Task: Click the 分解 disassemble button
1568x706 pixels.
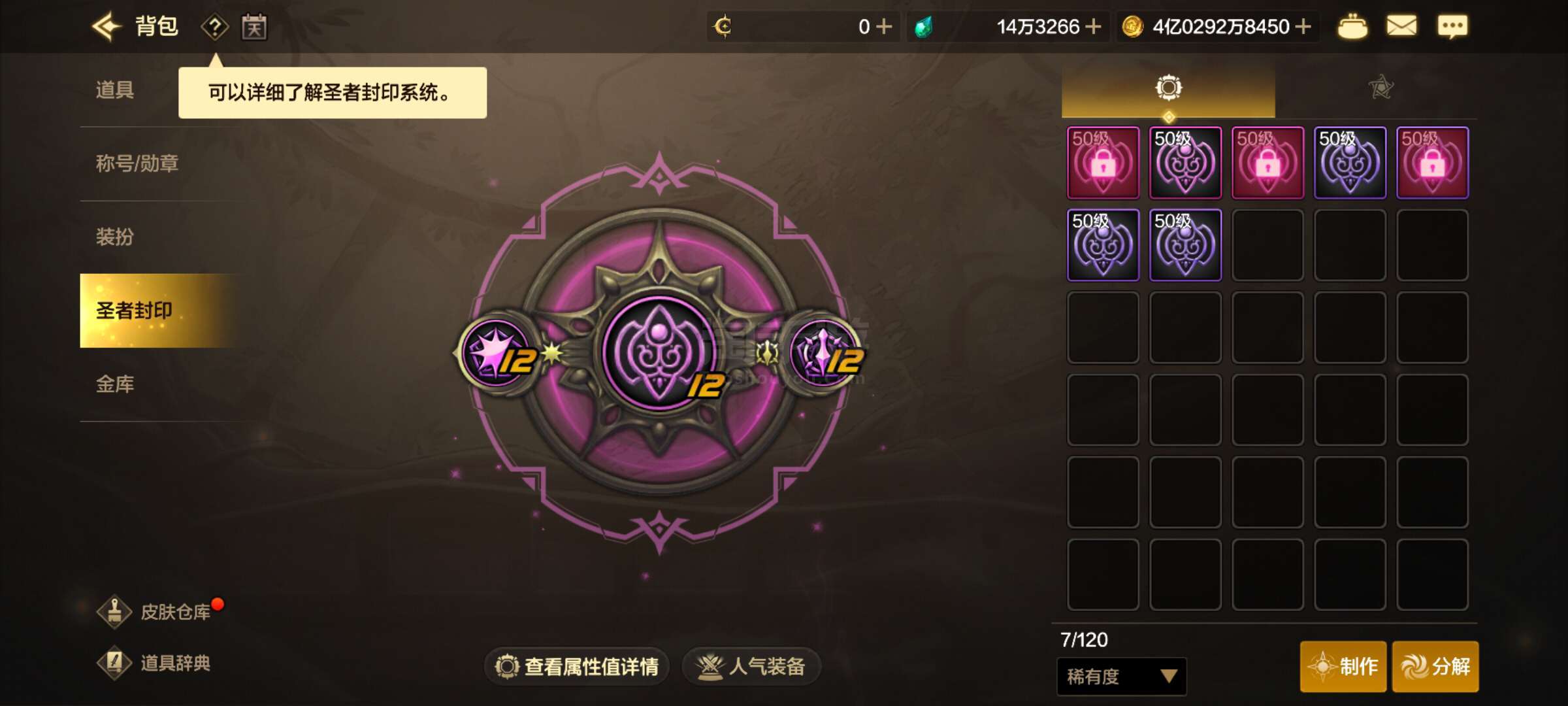Action: [x=1435, y=667]
